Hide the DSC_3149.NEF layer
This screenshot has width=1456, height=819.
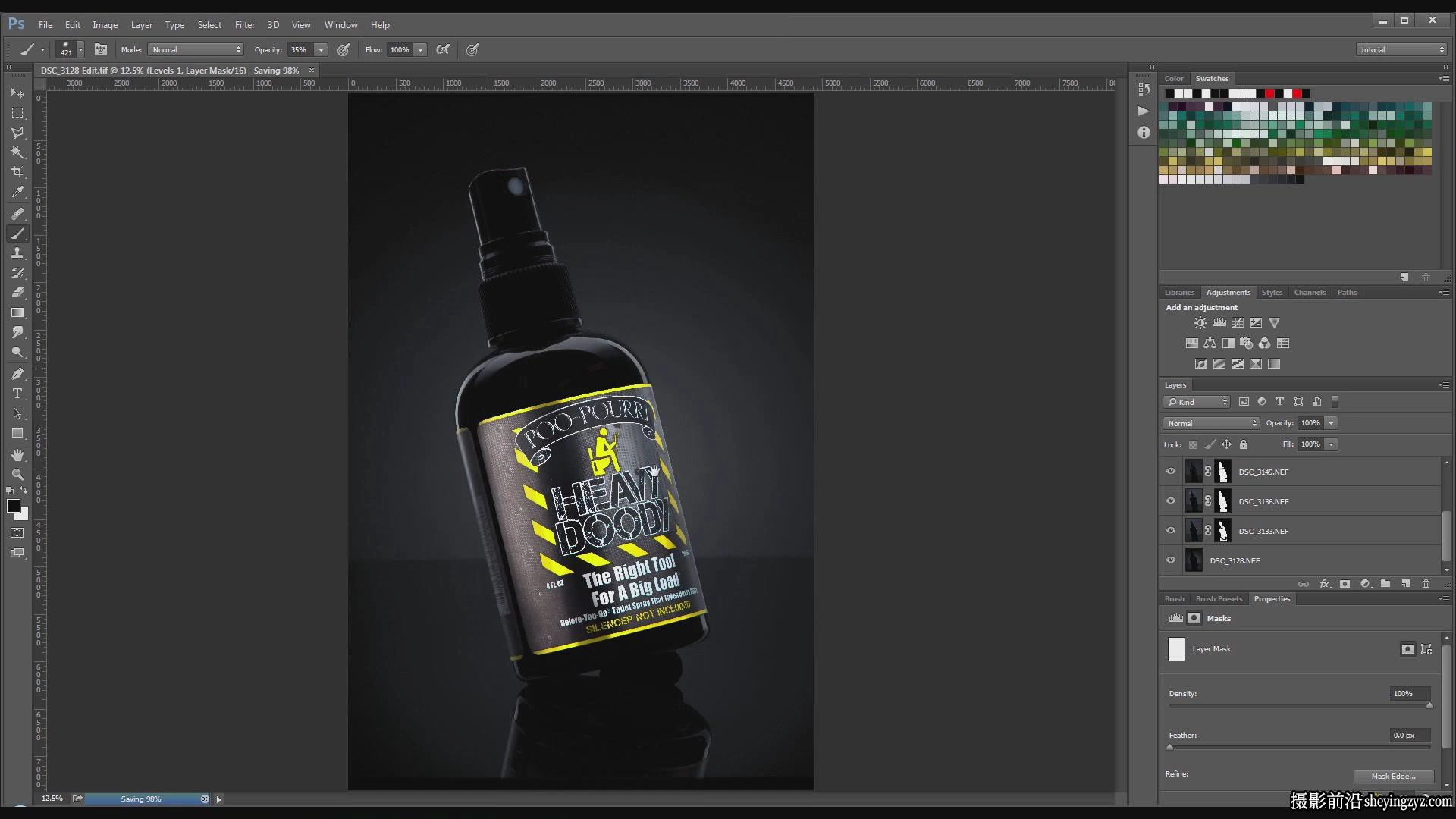(1171, 472)
